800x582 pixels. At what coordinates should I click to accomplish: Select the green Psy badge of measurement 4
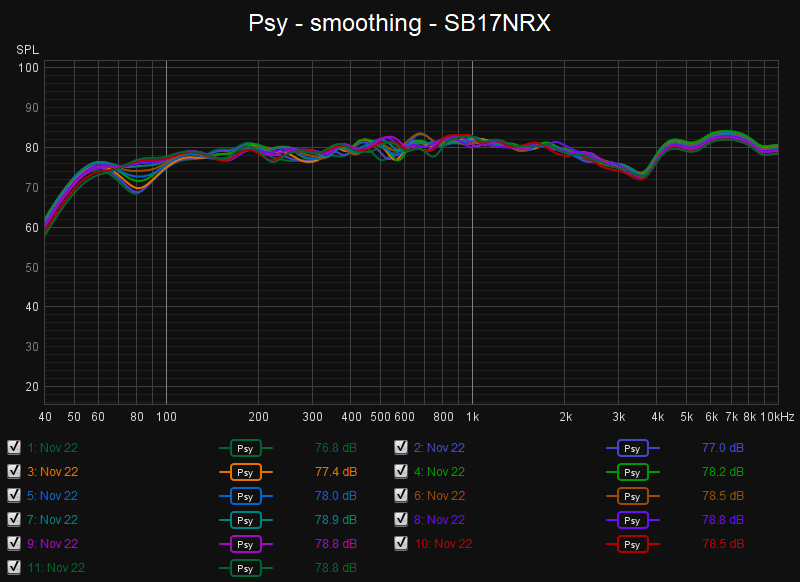point(632,472)
